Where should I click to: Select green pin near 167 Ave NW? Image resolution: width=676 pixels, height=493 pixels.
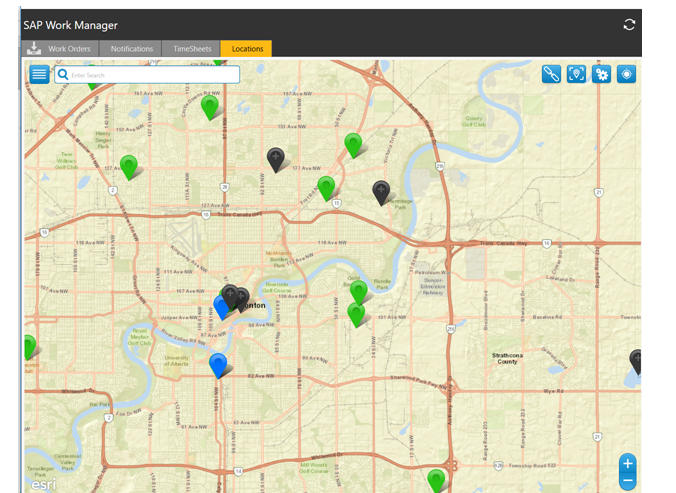coord(210,107)
